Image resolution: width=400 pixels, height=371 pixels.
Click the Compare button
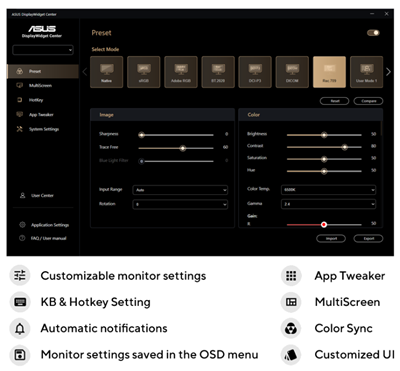click(368, 101)
